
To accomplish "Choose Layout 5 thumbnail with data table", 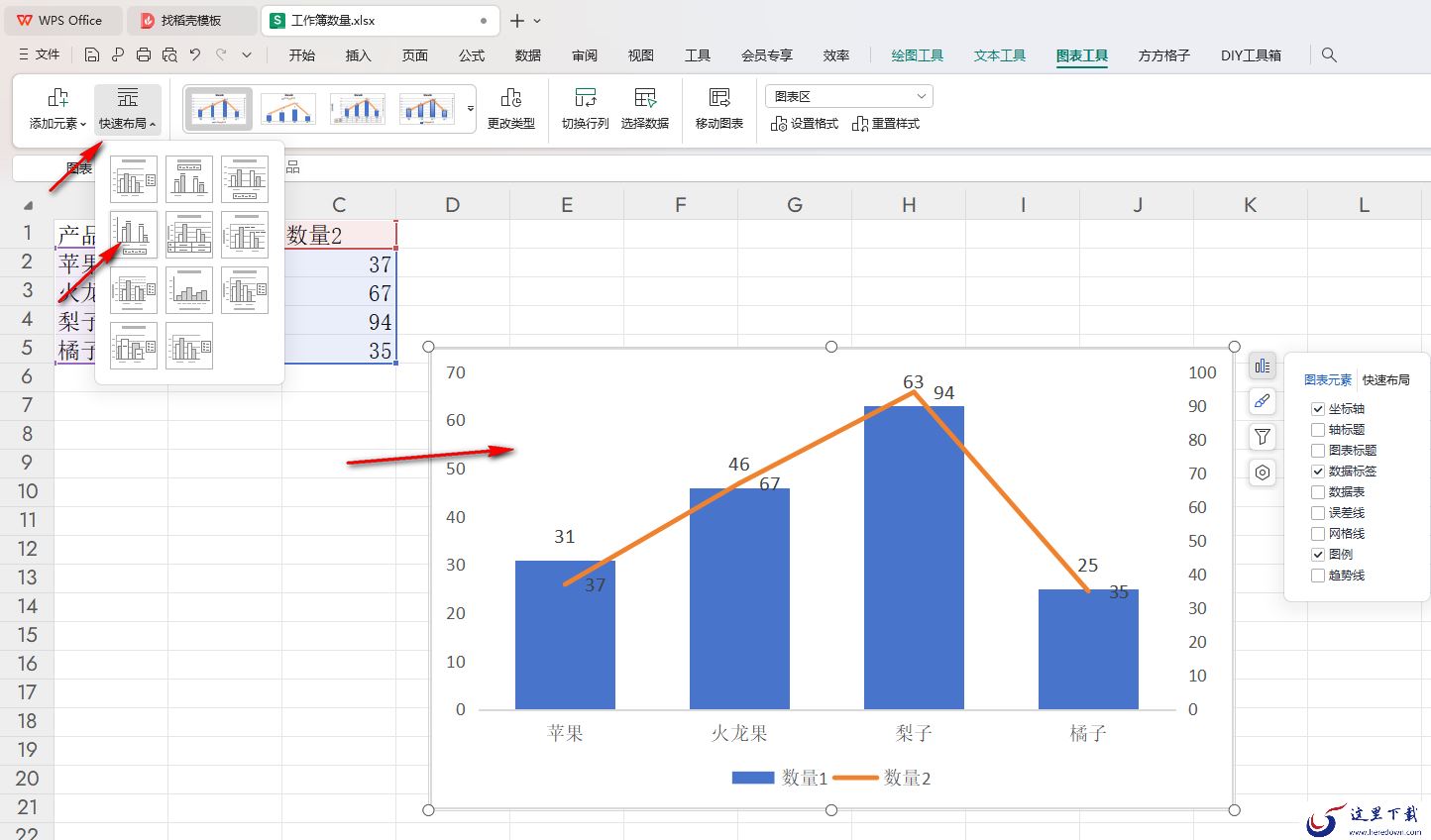I will tap(189, 235).
